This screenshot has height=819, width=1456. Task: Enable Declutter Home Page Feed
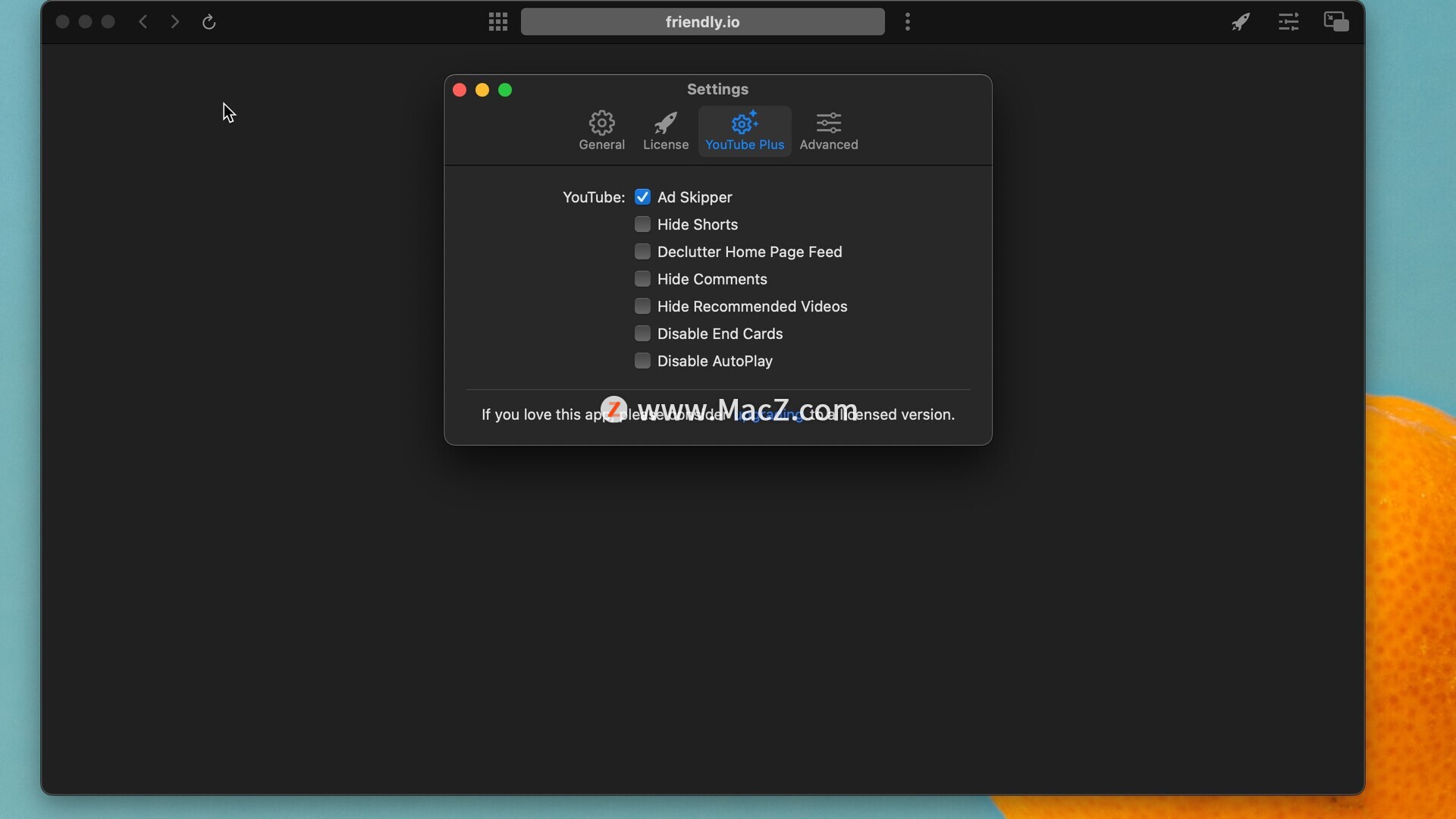pos(642,252)
